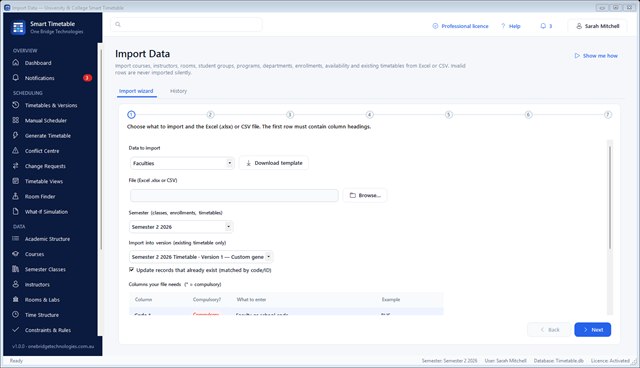Click wizard step 1 marker
This screenshot has width=640, height=368.
[x=131, y=115]
